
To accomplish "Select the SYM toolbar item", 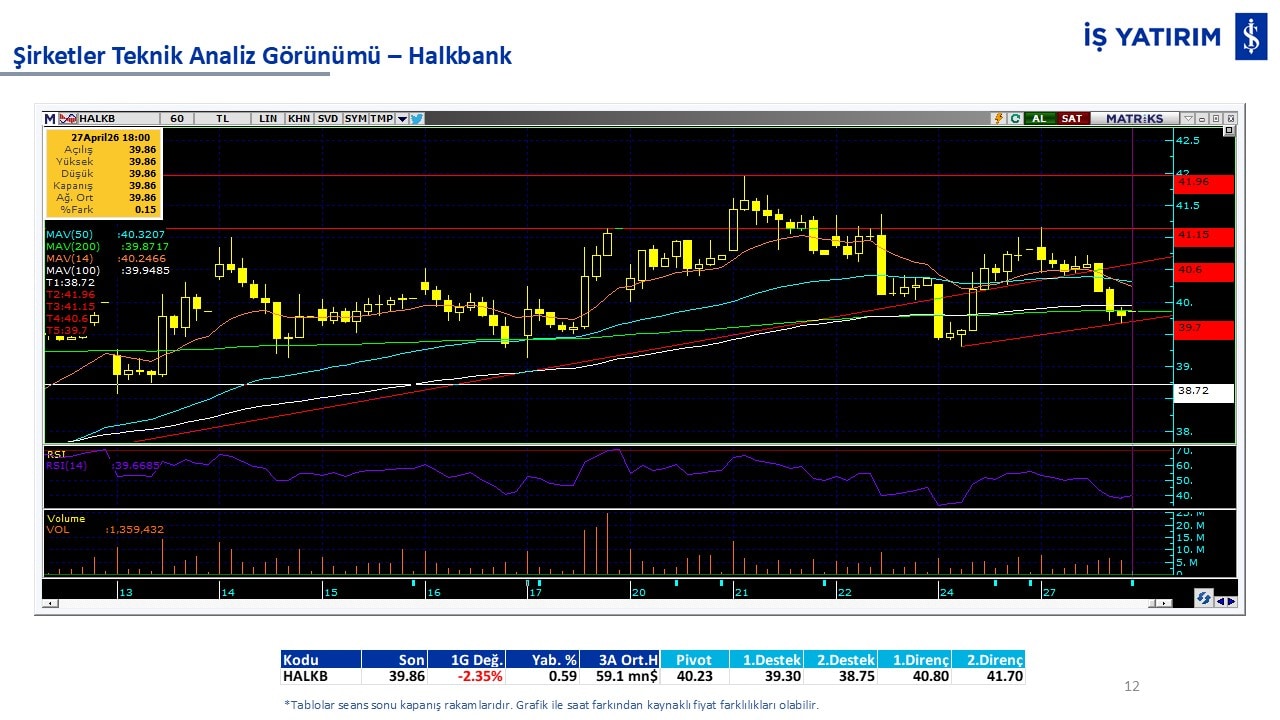I will (355, 118).
